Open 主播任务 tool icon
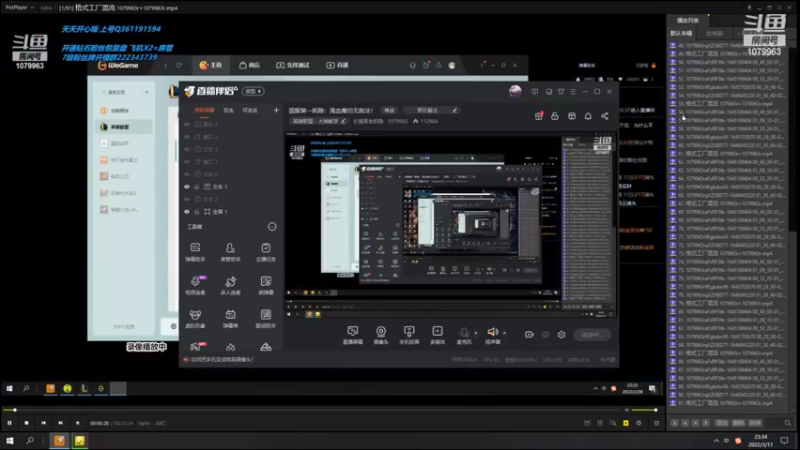800x450 pixels. (x=265, y=252)
